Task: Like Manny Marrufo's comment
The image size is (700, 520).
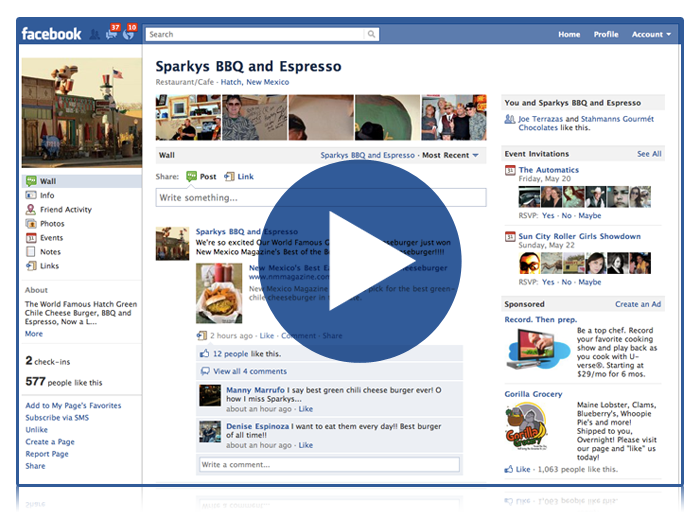Action: point(306,409)
